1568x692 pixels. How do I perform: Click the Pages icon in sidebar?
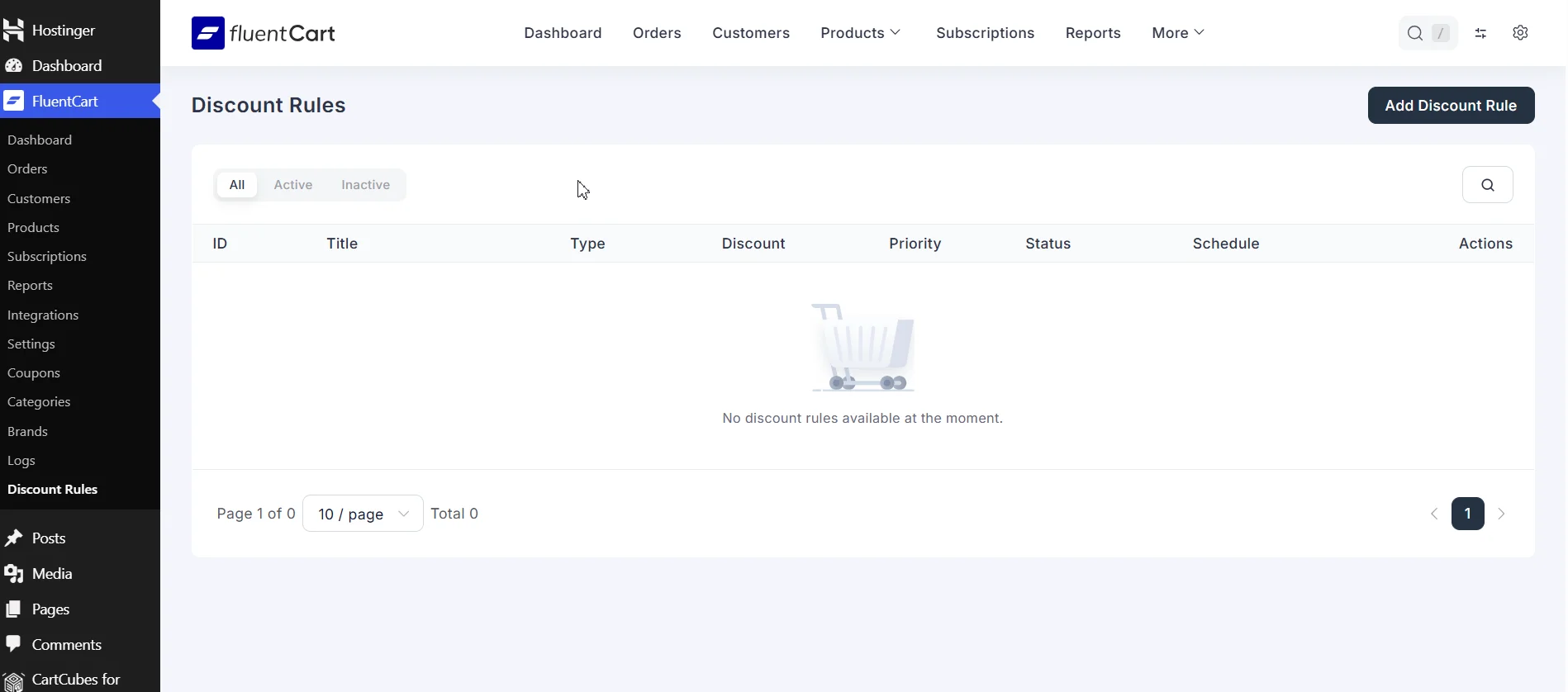13,609
